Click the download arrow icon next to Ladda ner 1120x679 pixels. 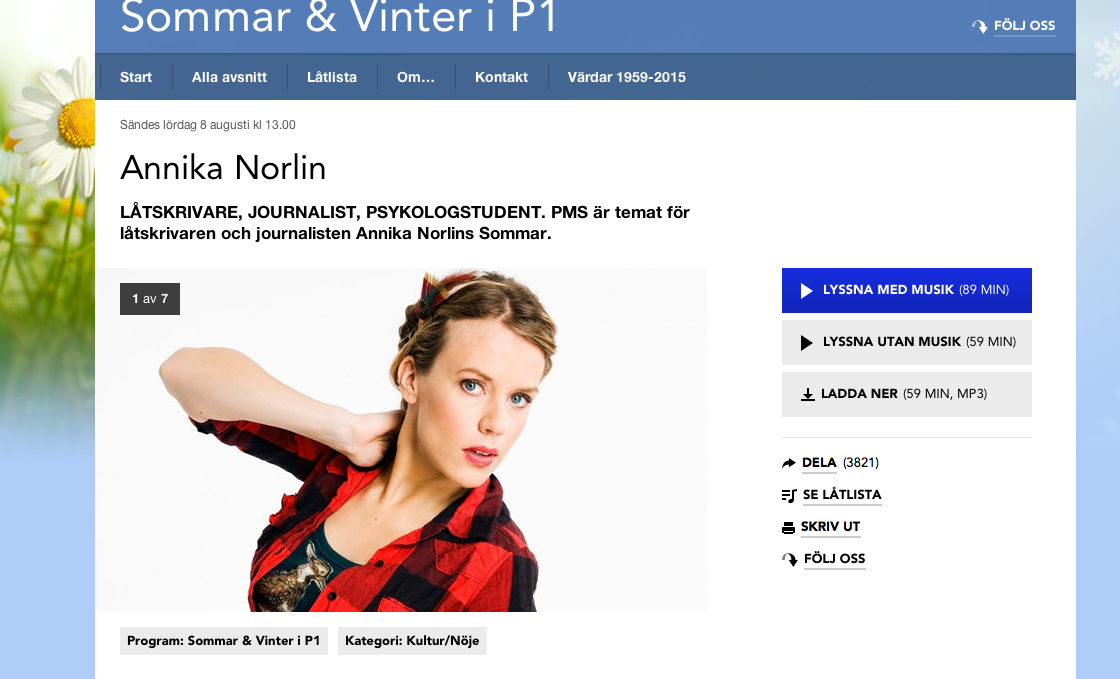(x=808, y=394)
